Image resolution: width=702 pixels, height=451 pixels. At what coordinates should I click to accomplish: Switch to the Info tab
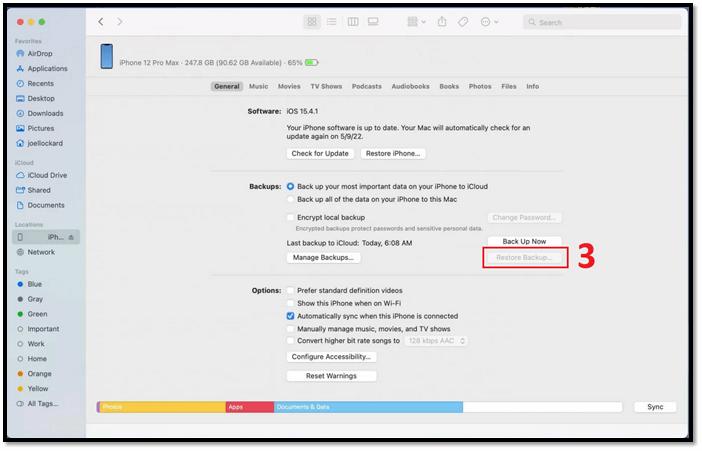click(x=532, y=86)
